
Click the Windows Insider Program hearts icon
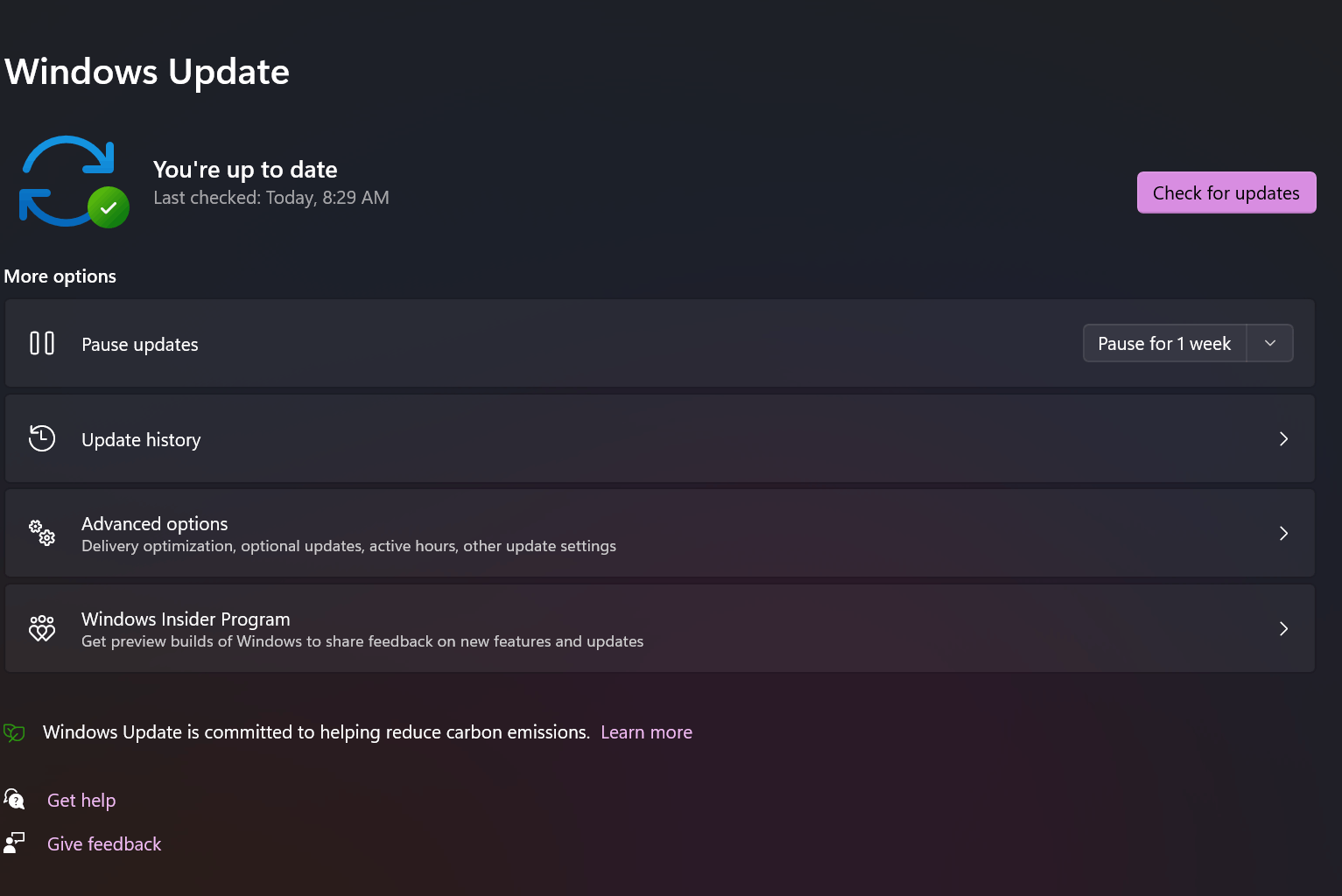pyautogui.click(x=42, y=628)
